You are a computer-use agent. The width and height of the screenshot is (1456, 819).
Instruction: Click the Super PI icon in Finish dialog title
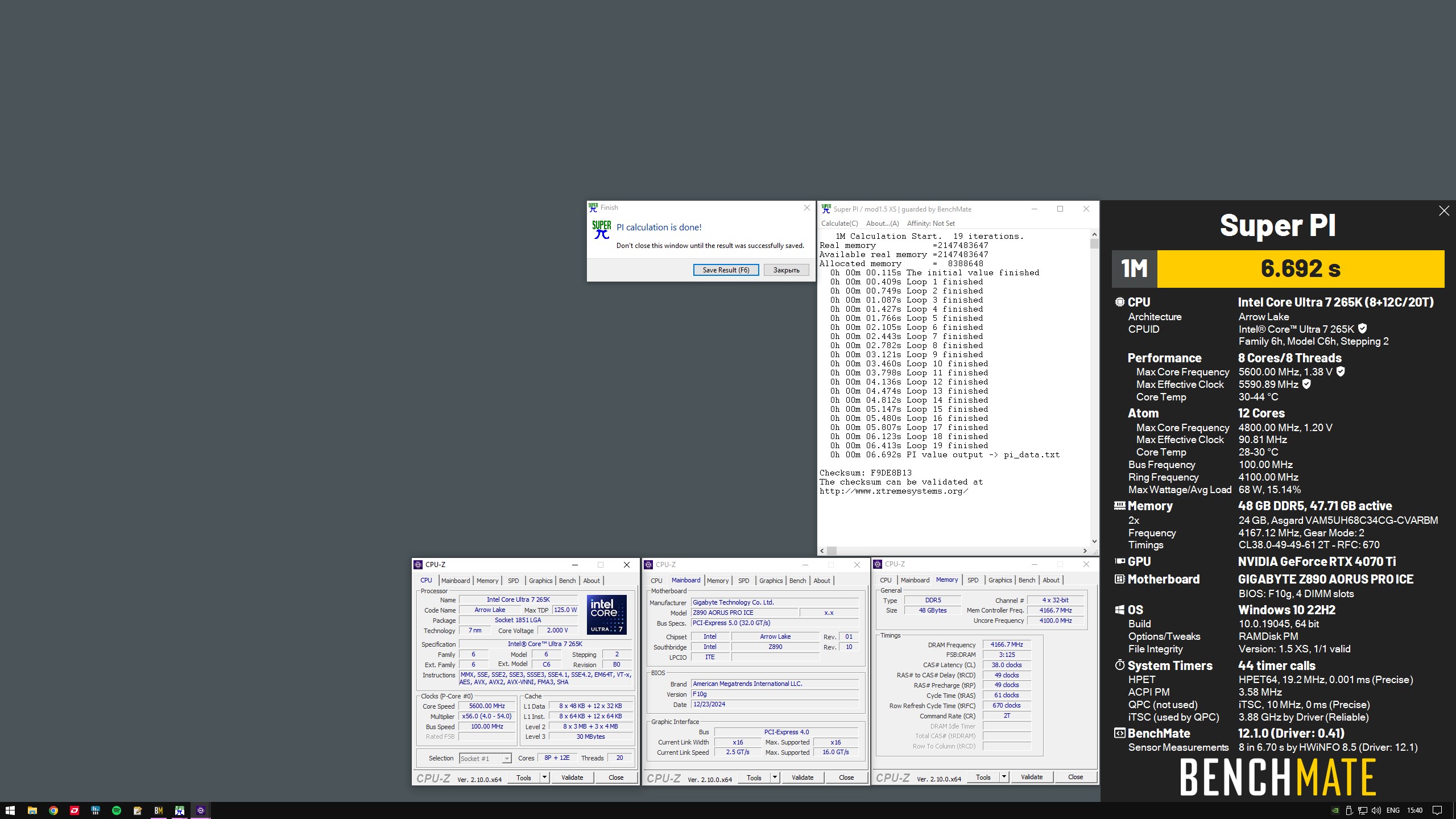click(x=593, y=208)
